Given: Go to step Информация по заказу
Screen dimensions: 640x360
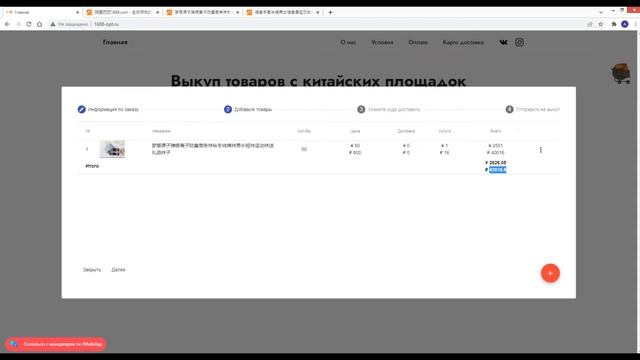Looking at the screenshot, I should click(x=108, y=109).
